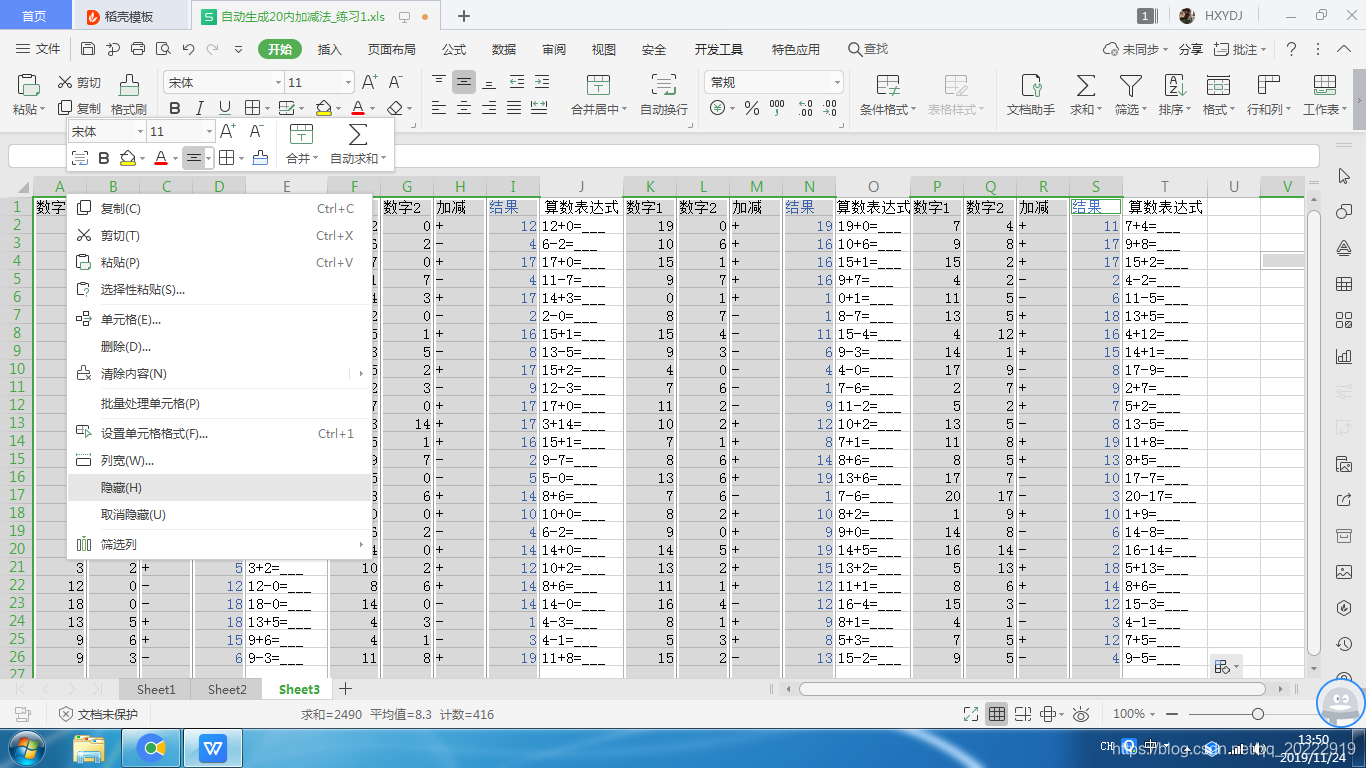
Task: Decrease font size with ribbon A- icon
Action: click(396, 82)
